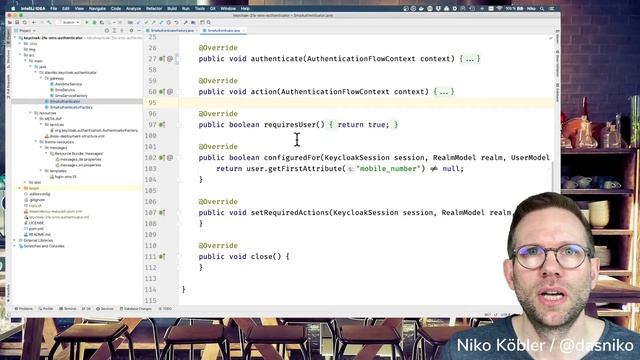
Task: Click the Open folder toolbar icon
Action: [9, 22]
